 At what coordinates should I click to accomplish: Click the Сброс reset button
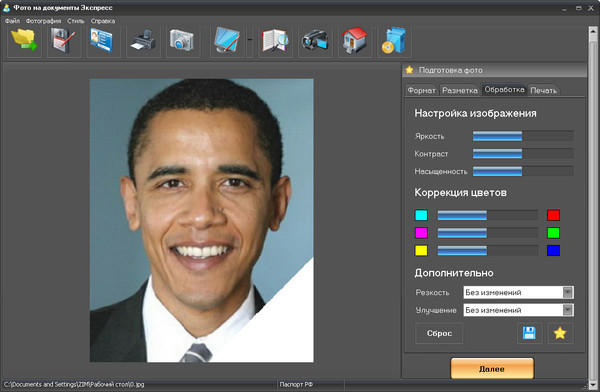pos(439,333)
